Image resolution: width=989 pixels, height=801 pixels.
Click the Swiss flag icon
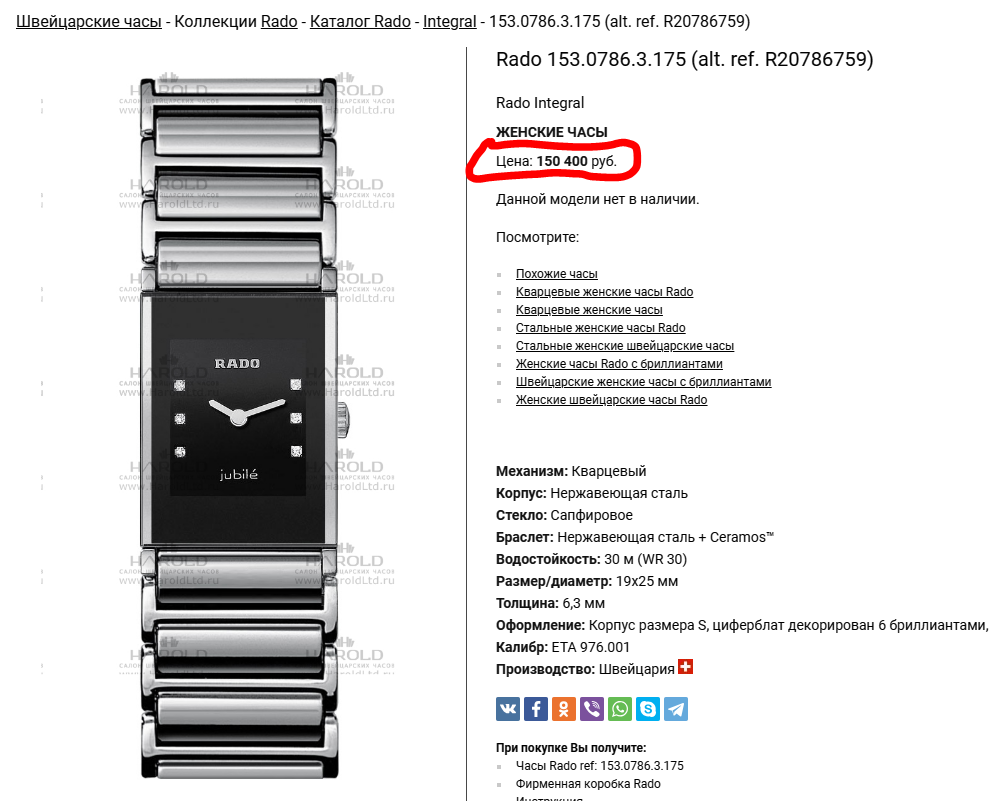click(x=686, y=667)
